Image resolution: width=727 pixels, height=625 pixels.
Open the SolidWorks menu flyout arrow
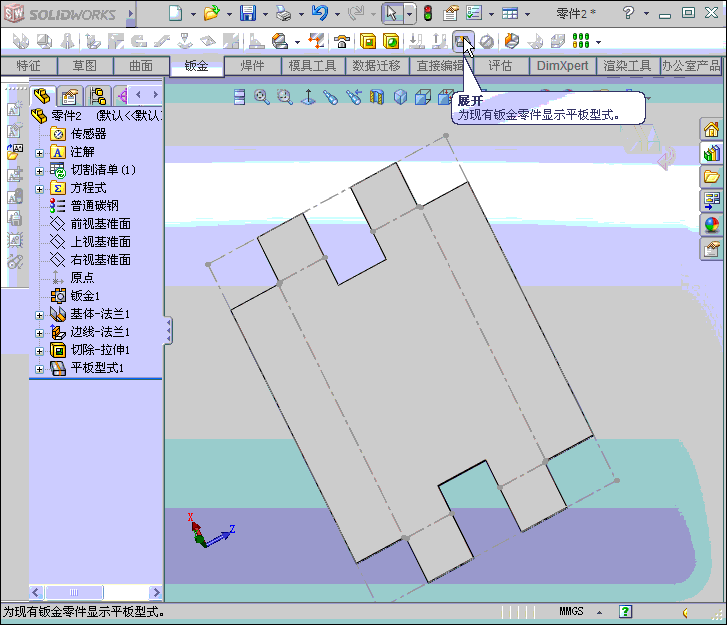point(131,14)
